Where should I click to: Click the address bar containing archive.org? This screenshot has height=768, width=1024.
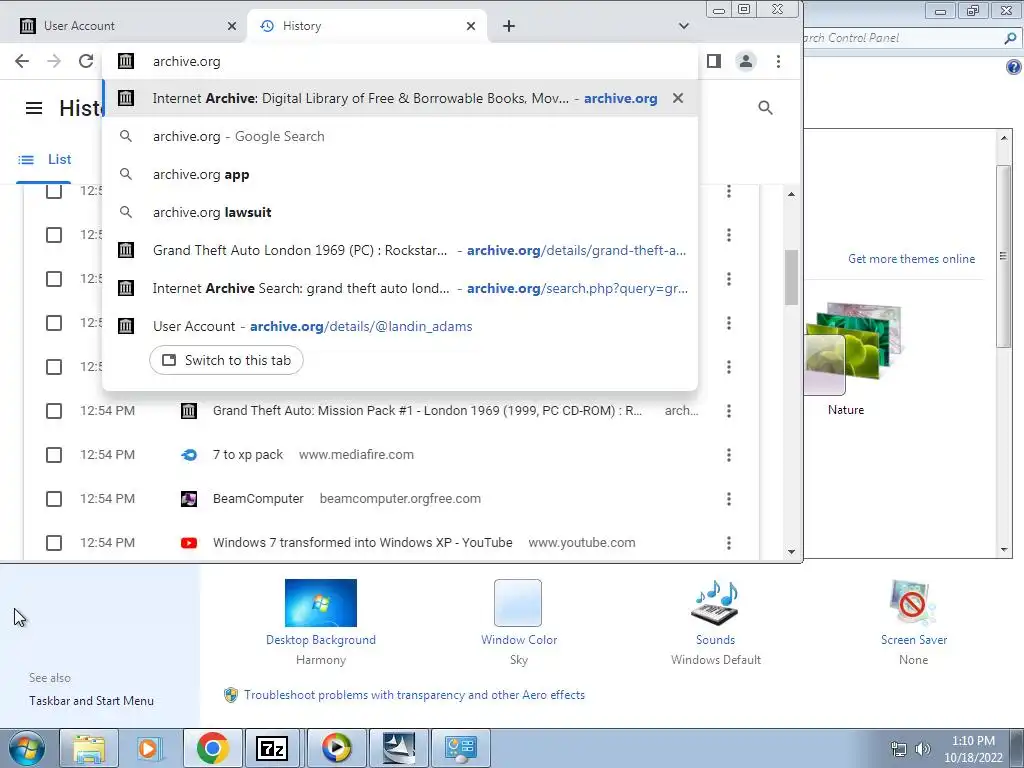[400, 61]
